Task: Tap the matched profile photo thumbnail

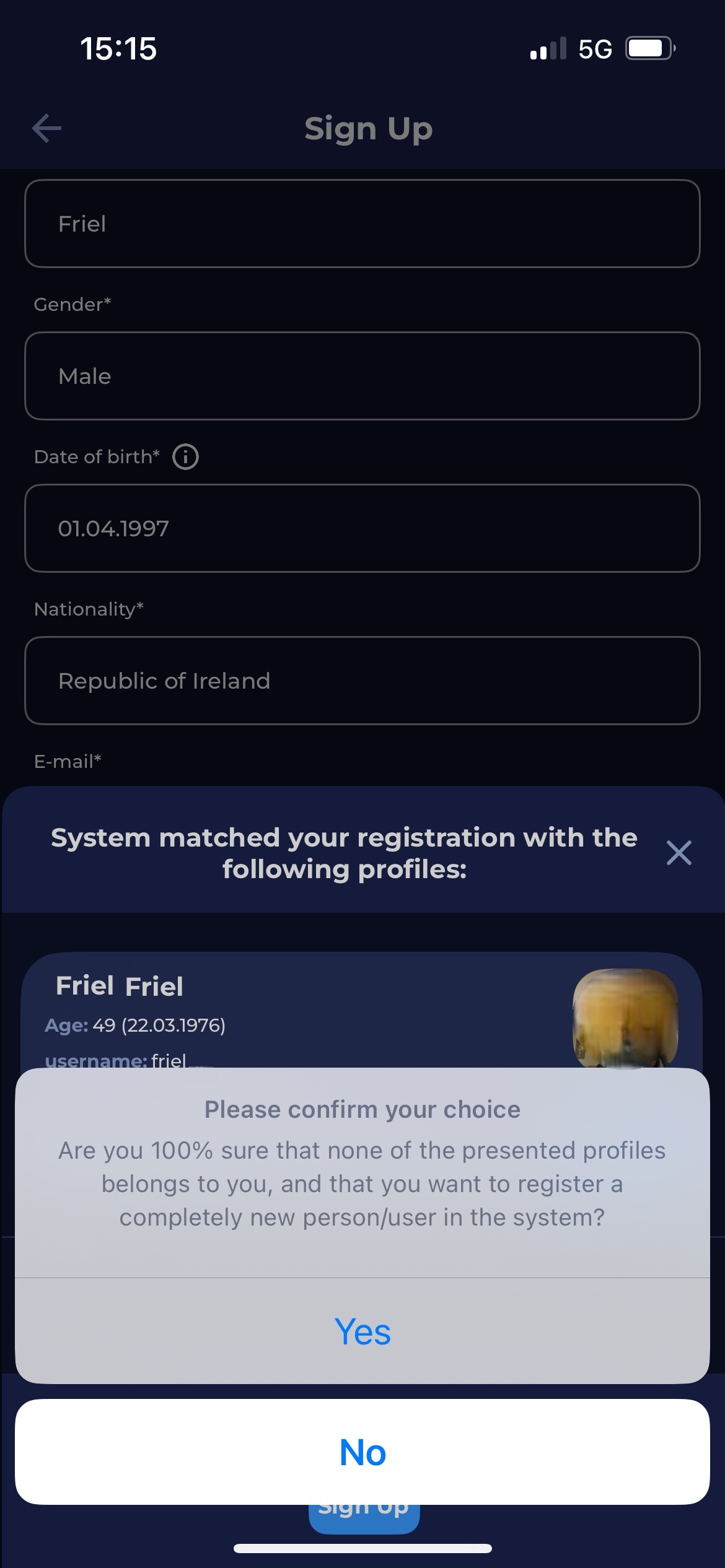Action: pos(625,1017)
